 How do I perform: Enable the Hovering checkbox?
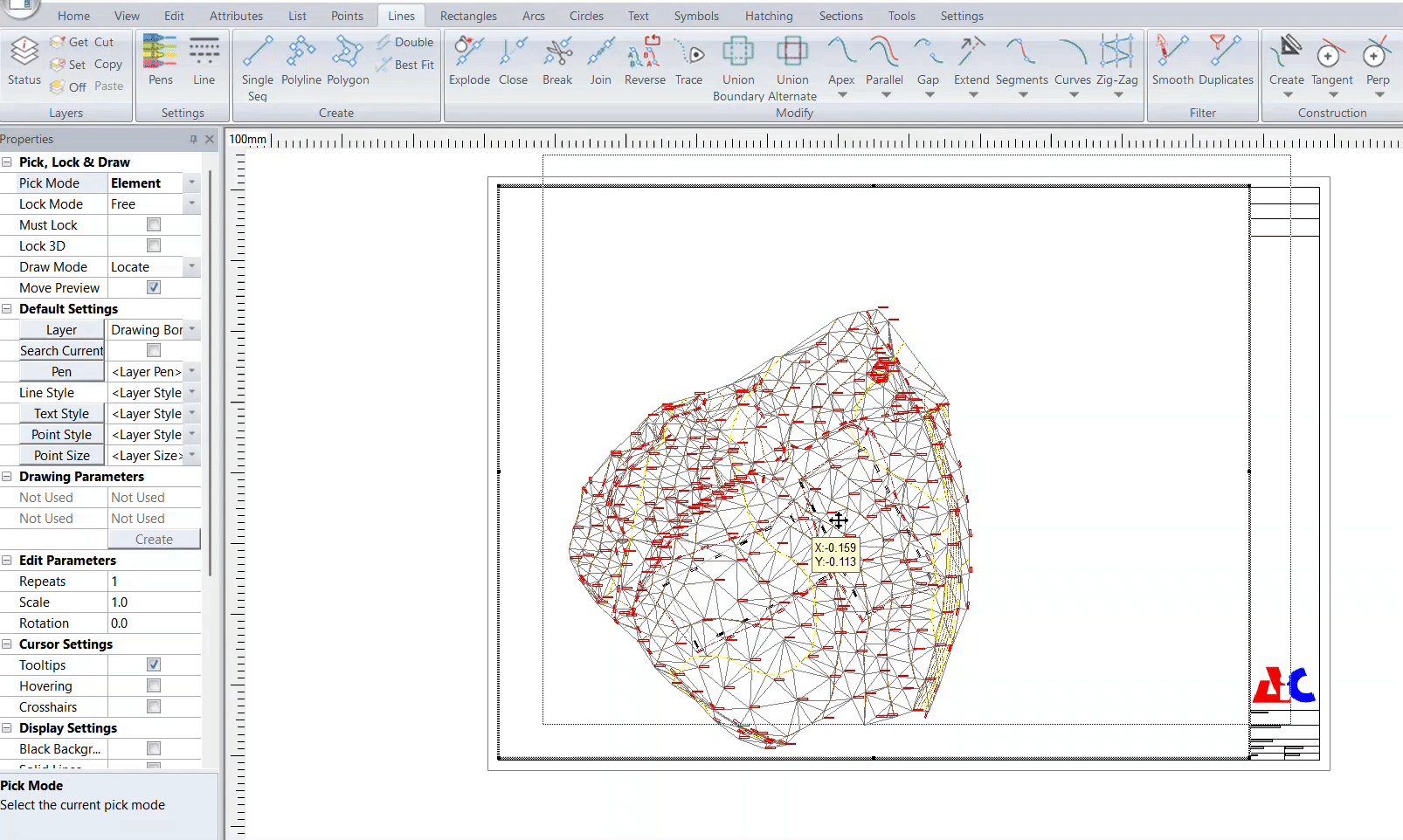(x=154, y=685)
